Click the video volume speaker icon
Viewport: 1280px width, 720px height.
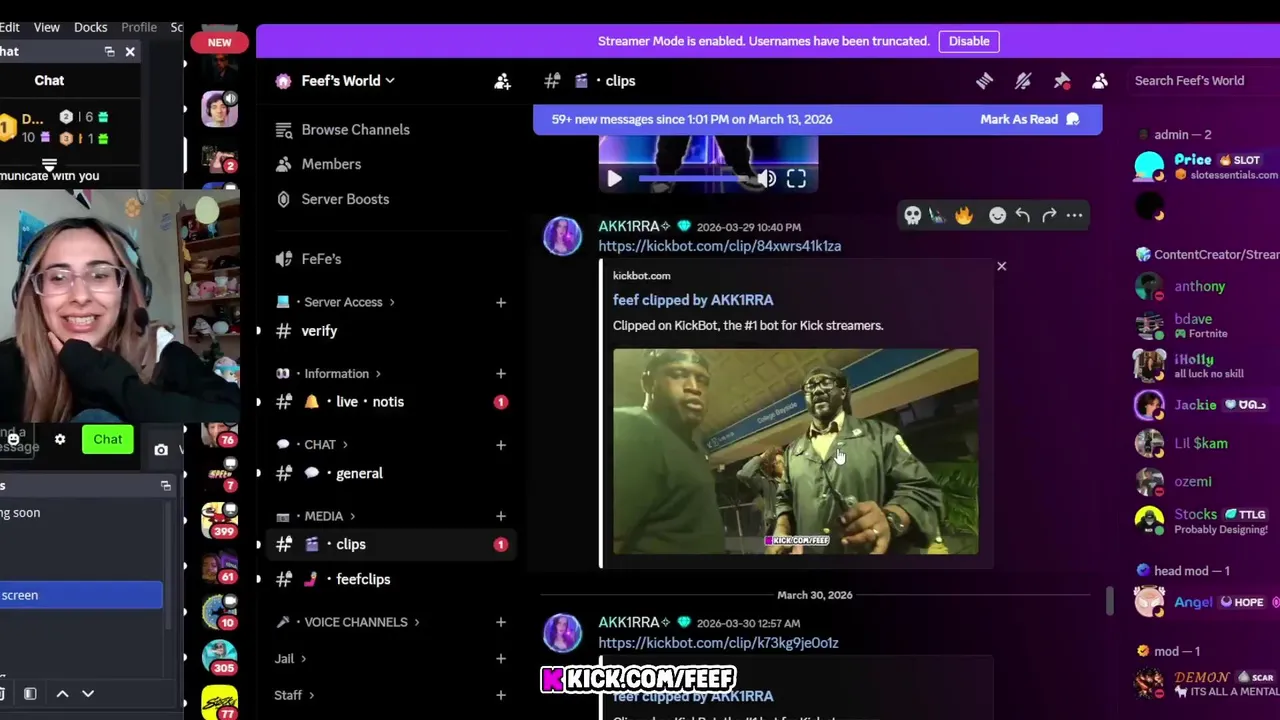(766, 179)
